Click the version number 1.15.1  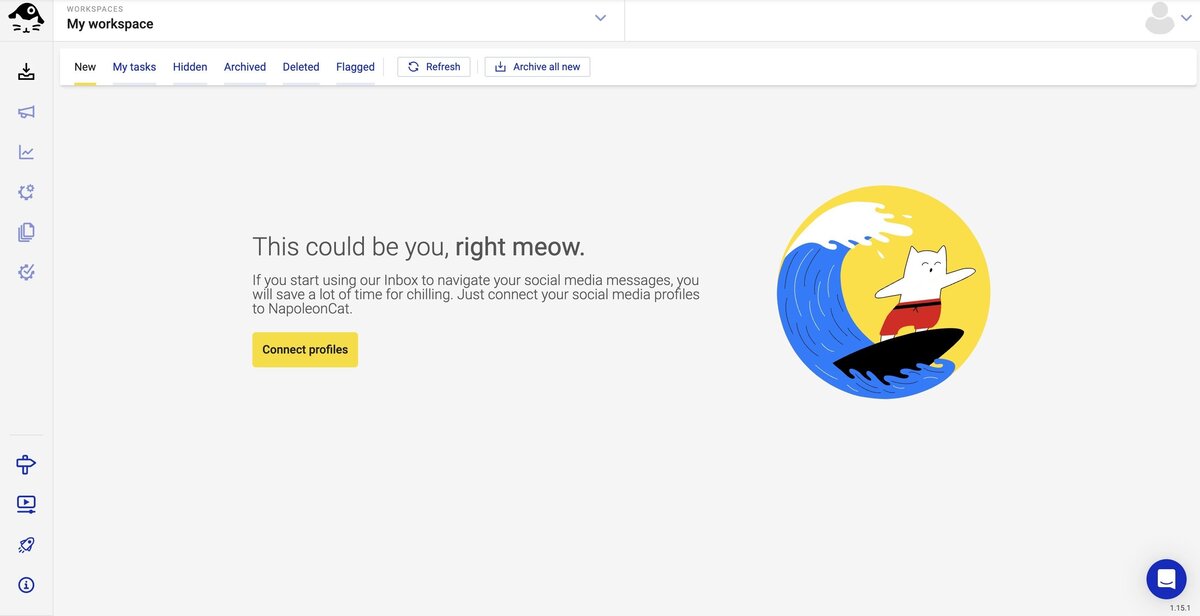click(x=1181, y=607)
